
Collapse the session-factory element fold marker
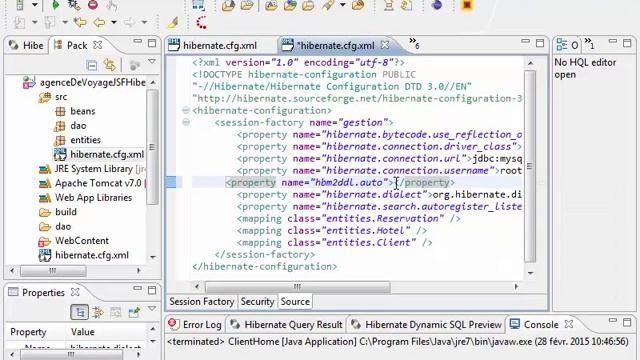[x=186, y=122]
